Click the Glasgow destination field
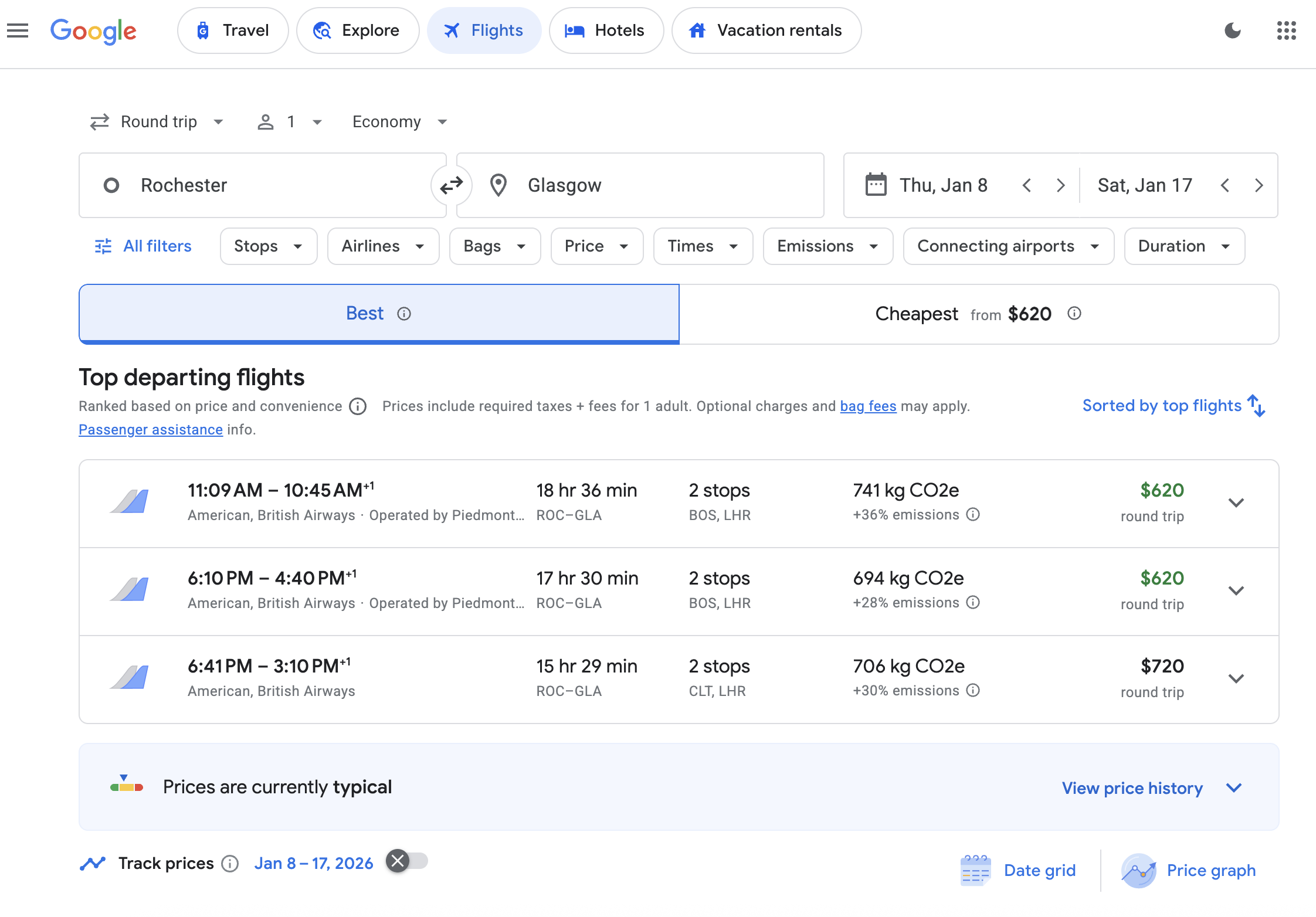 pyautogui.click(x=639, y=185)
